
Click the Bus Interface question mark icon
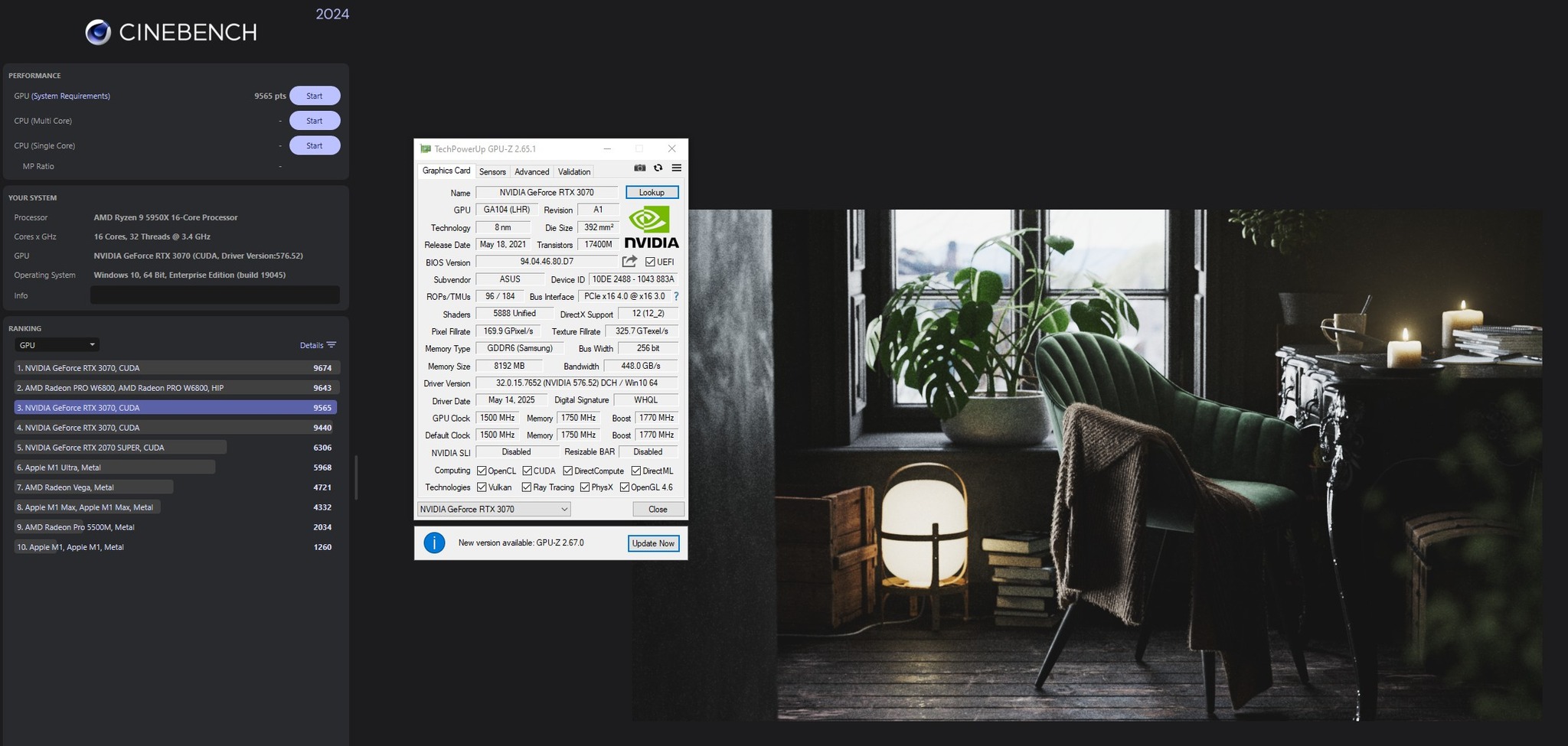click(676, 296)
